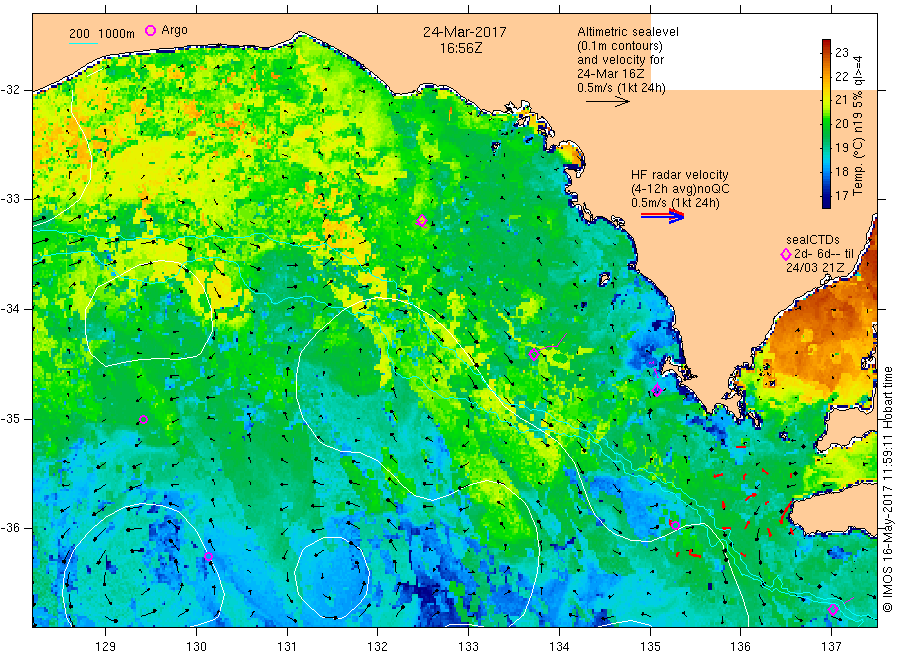
Task: Click the '200 1000m' depth contour label
Action: (102, 34)
